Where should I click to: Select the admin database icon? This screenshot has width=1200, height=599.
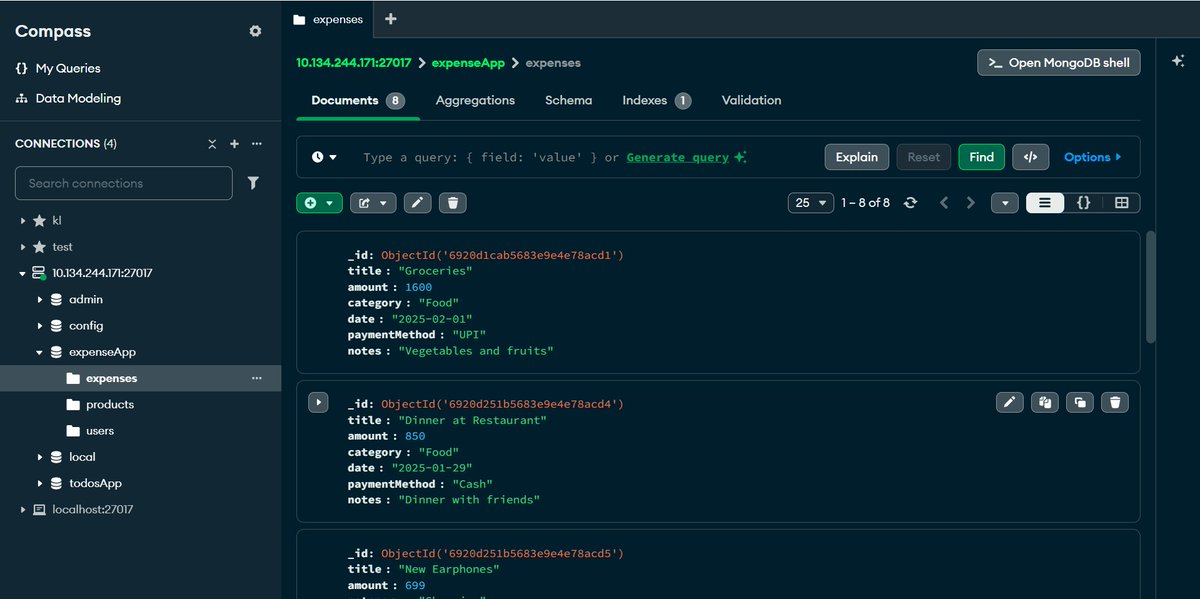pos(56,299)
